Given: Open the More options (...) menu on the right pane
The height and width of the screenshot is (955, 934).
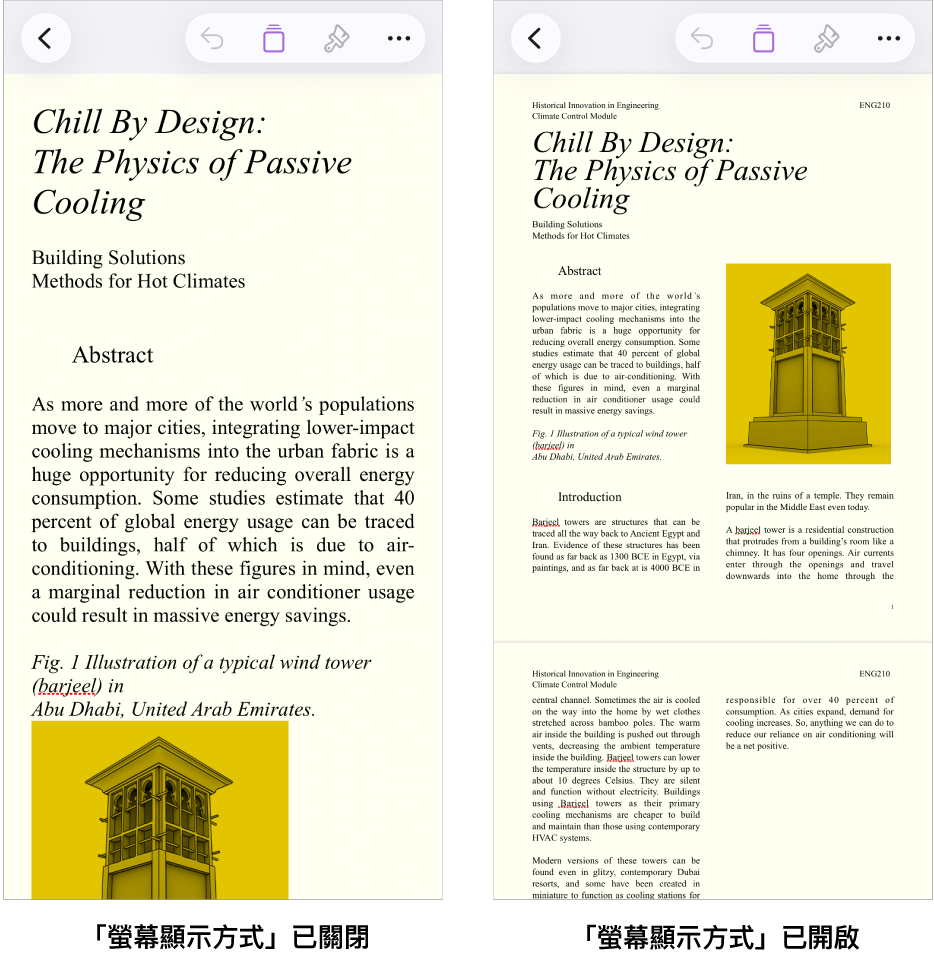Looking at the screenshot, I should pyautogui.click(x=888, y=38).
